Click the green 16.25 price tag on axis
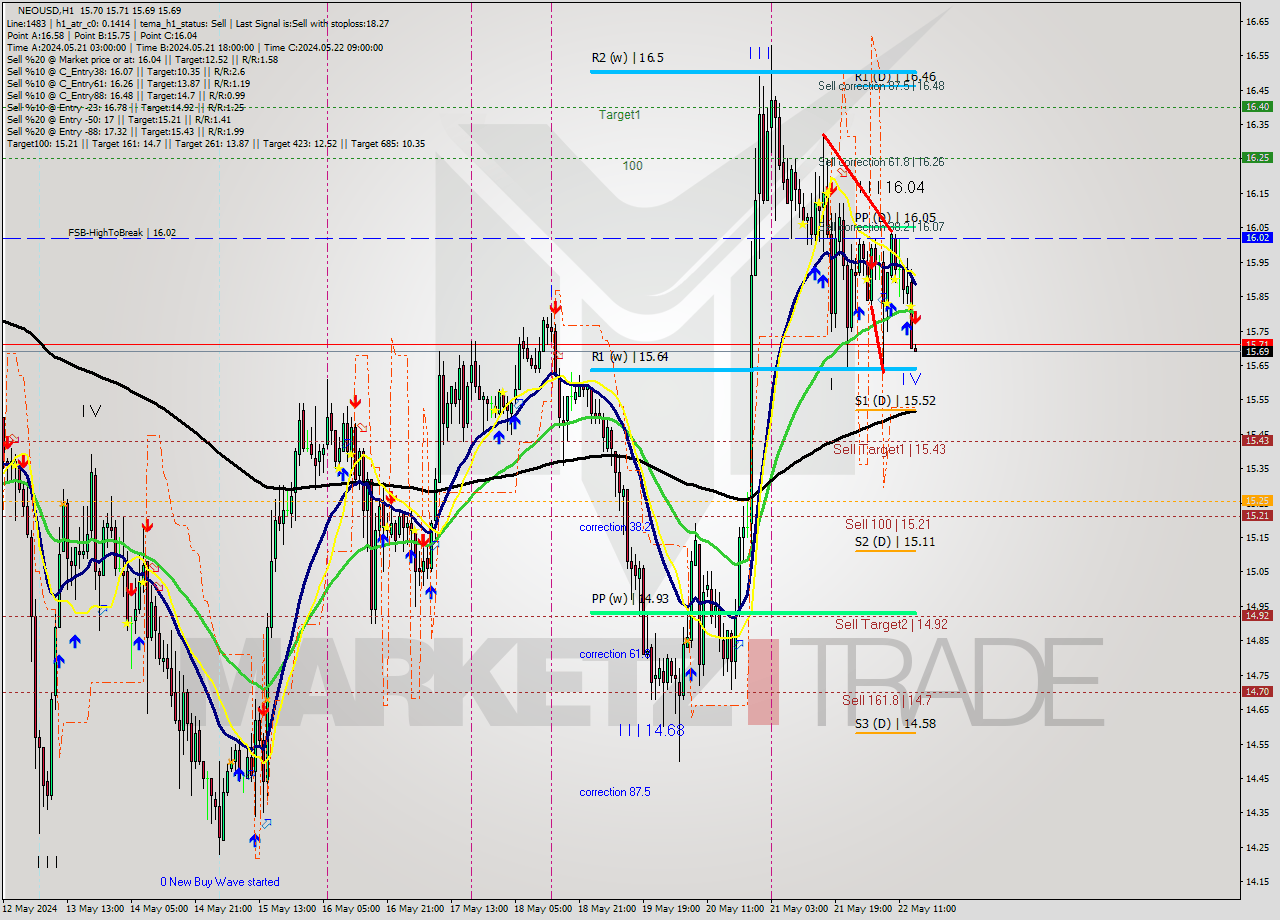Screen dimensions: 1280x920 pyautogui.click(x=1257, y=157)
